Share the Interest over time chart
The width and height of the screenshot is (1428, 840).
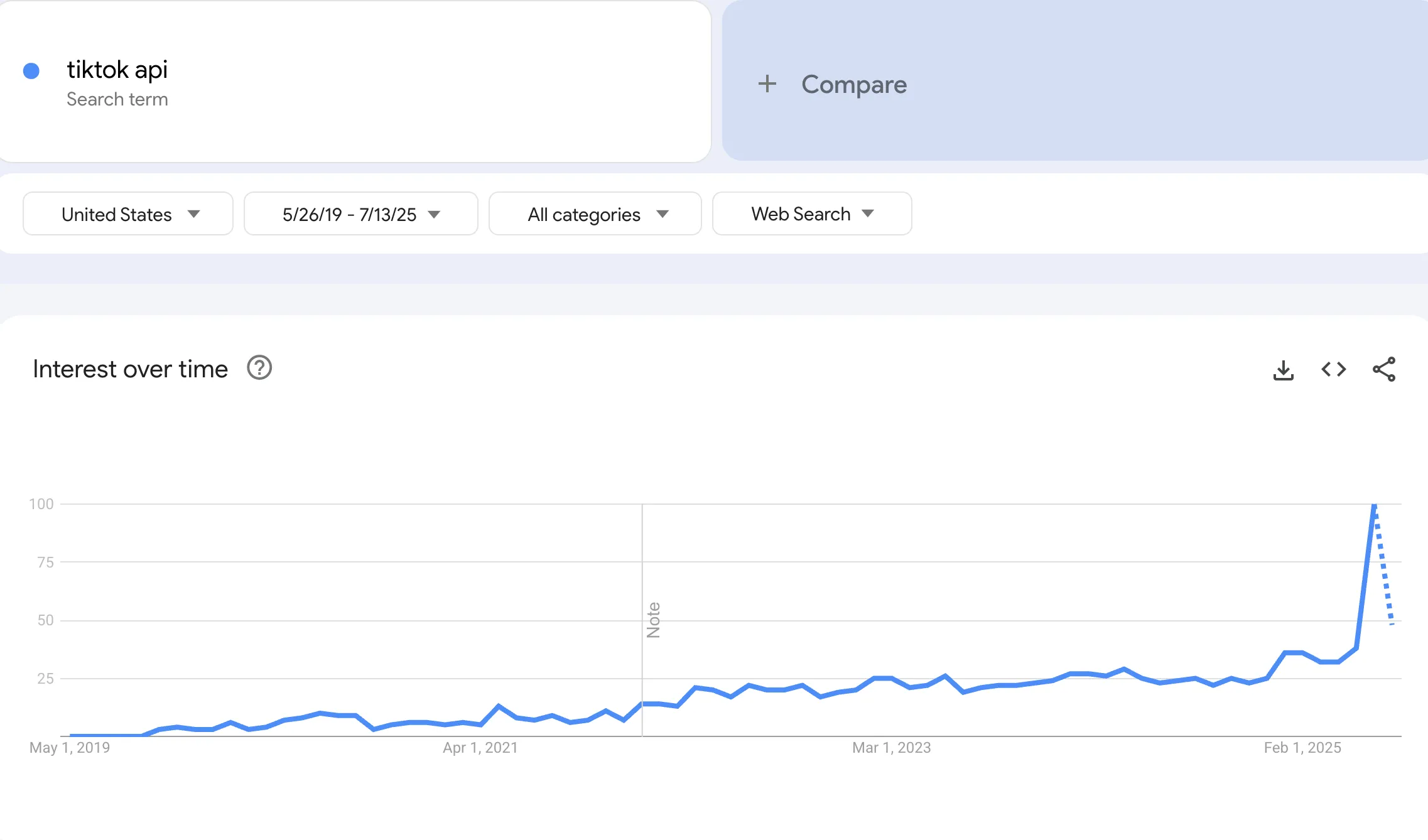coord(1384,369)
